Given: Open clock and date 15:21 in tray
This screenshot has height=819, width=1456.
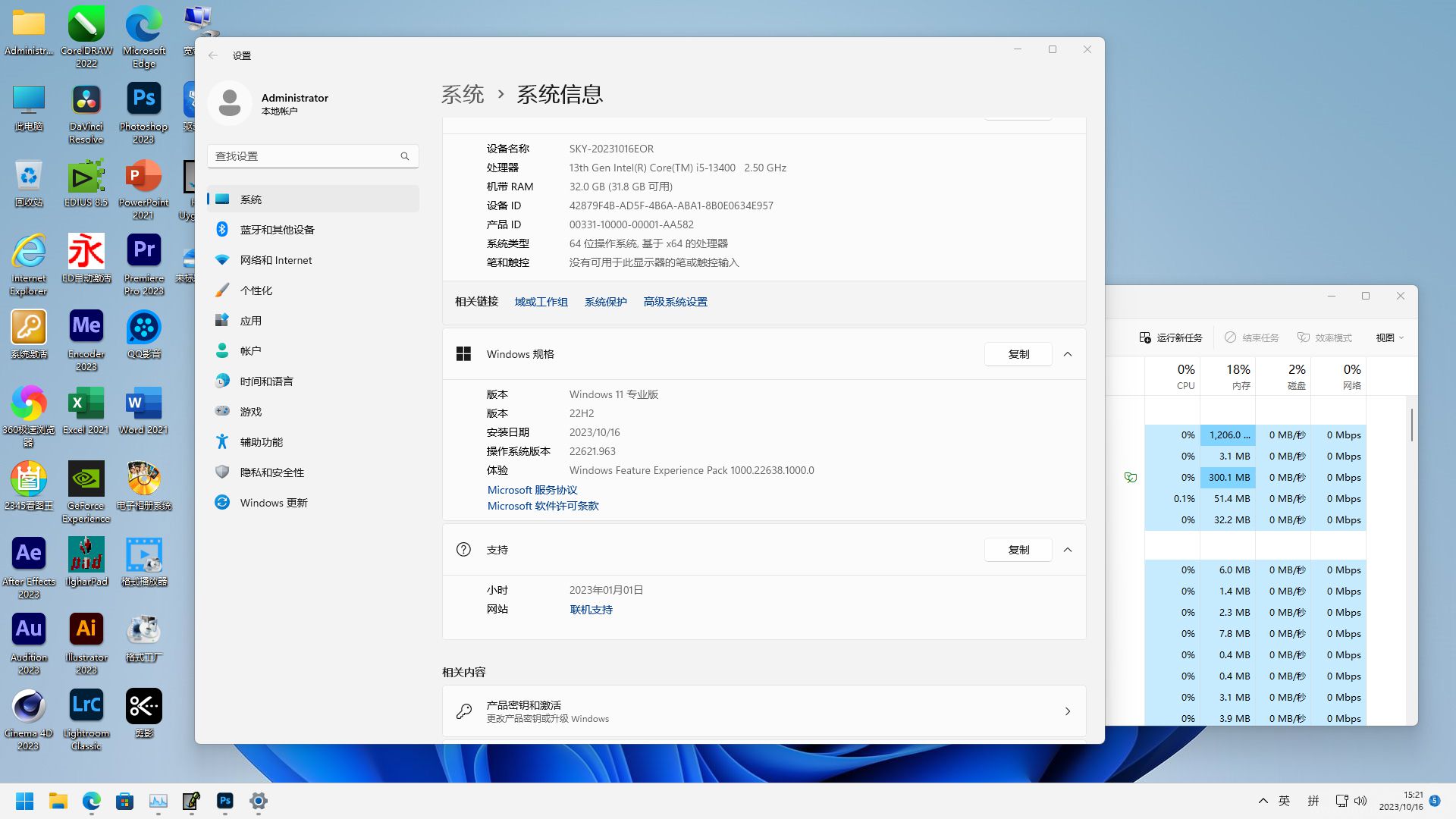Looking at the screenshot, I should 1401,801.
